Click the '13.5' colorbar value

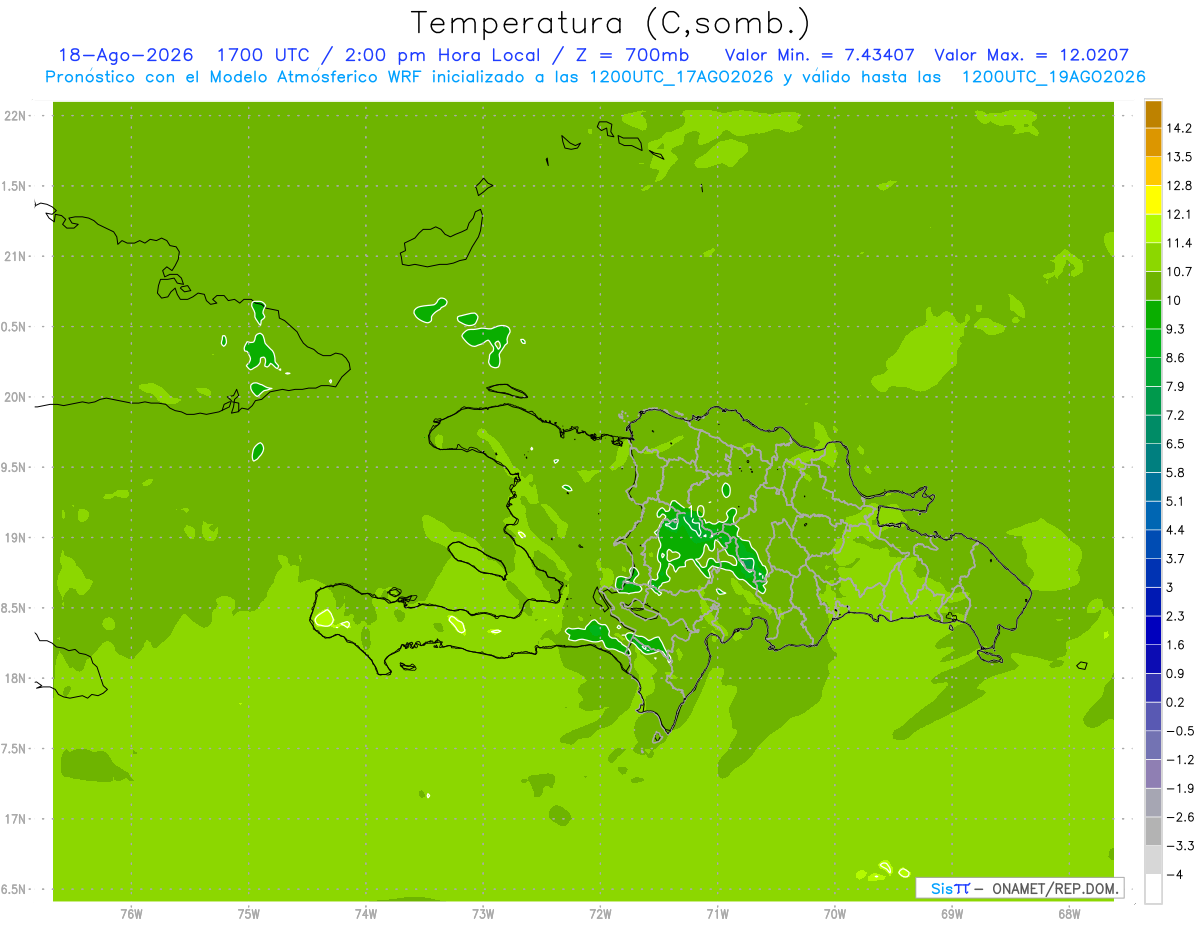pyautogui.click(x=1178, y=157)
